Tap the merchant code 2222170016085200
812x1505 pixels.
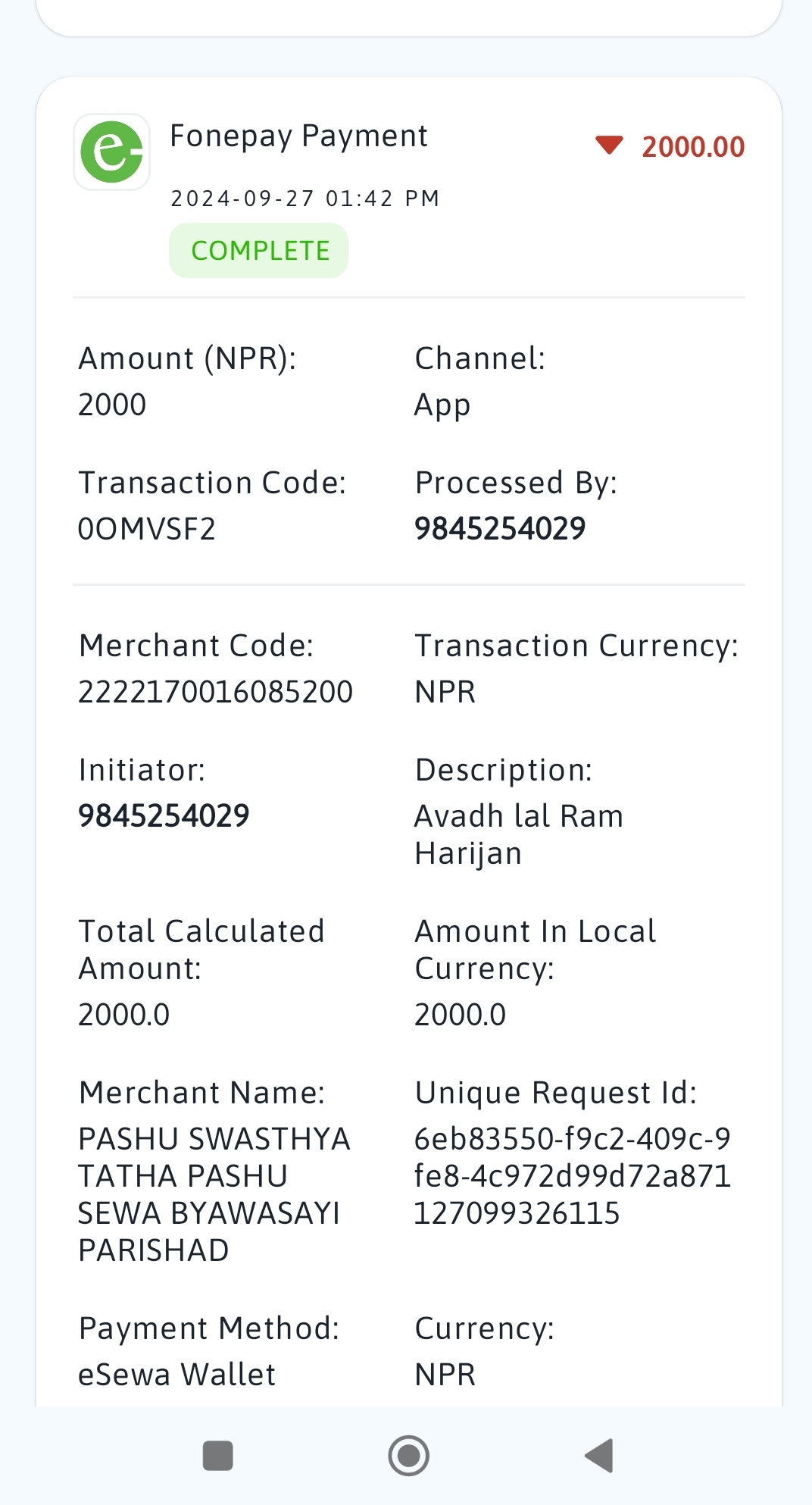(x=216, y=691)
